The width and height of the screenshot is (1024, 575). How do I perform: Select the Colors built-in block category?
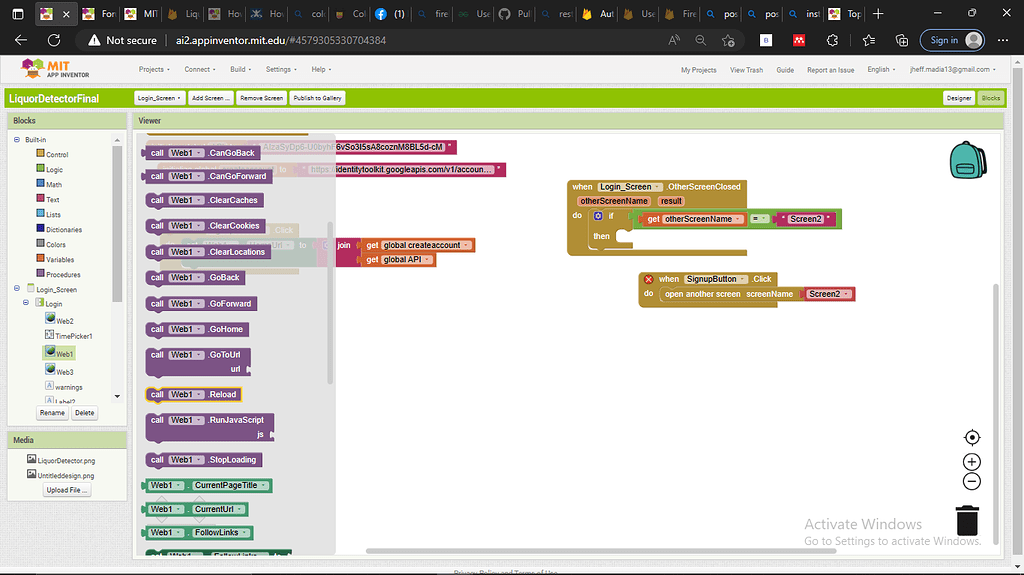56,244
